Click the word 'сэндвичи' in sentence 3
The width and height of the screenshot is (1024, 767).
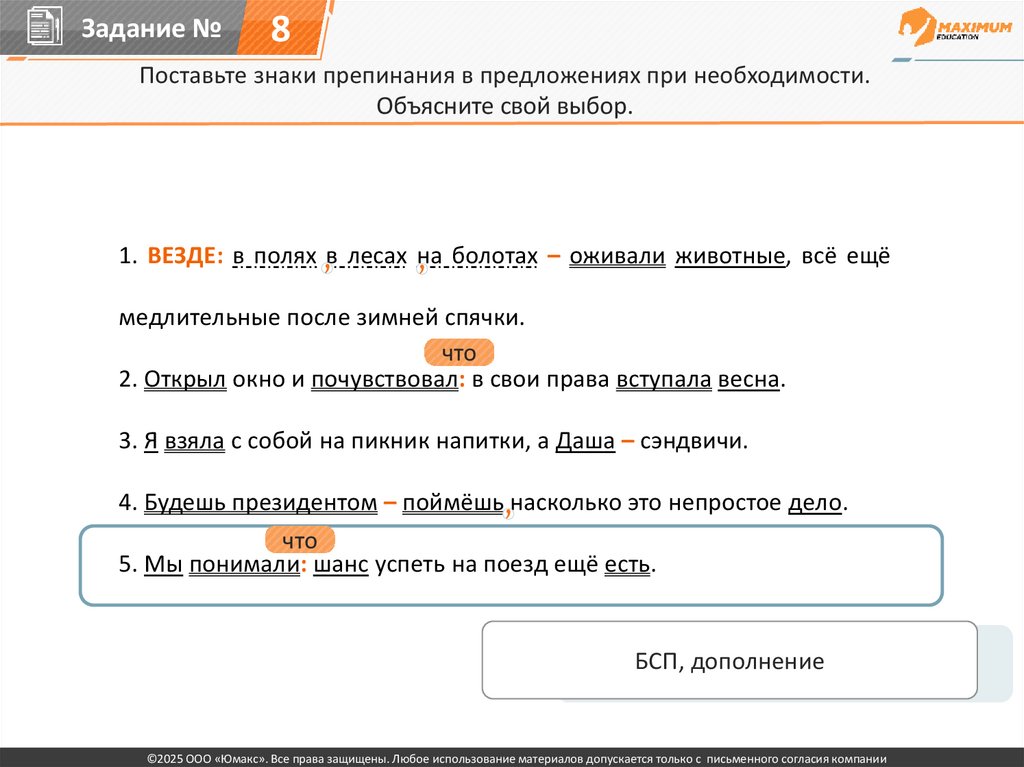690,441
